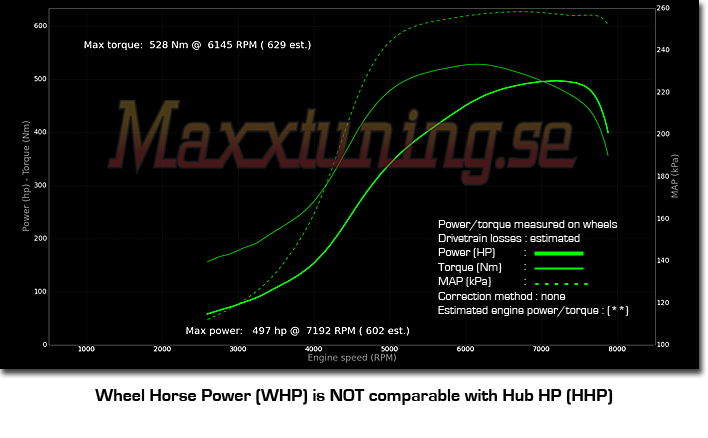Click the 500 label on left axis

pos(40,79)
